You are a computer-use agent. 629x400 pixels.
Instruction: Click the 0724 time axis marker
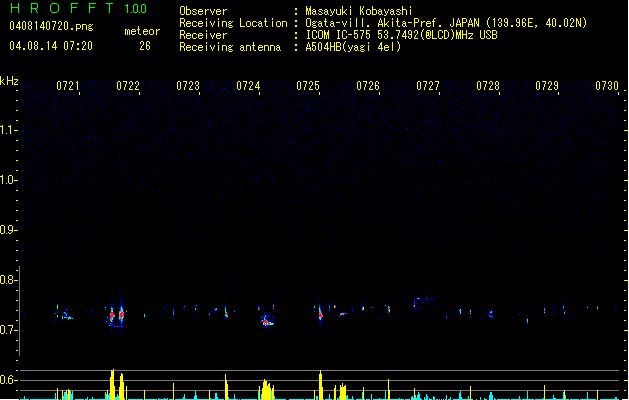[248, 86]
